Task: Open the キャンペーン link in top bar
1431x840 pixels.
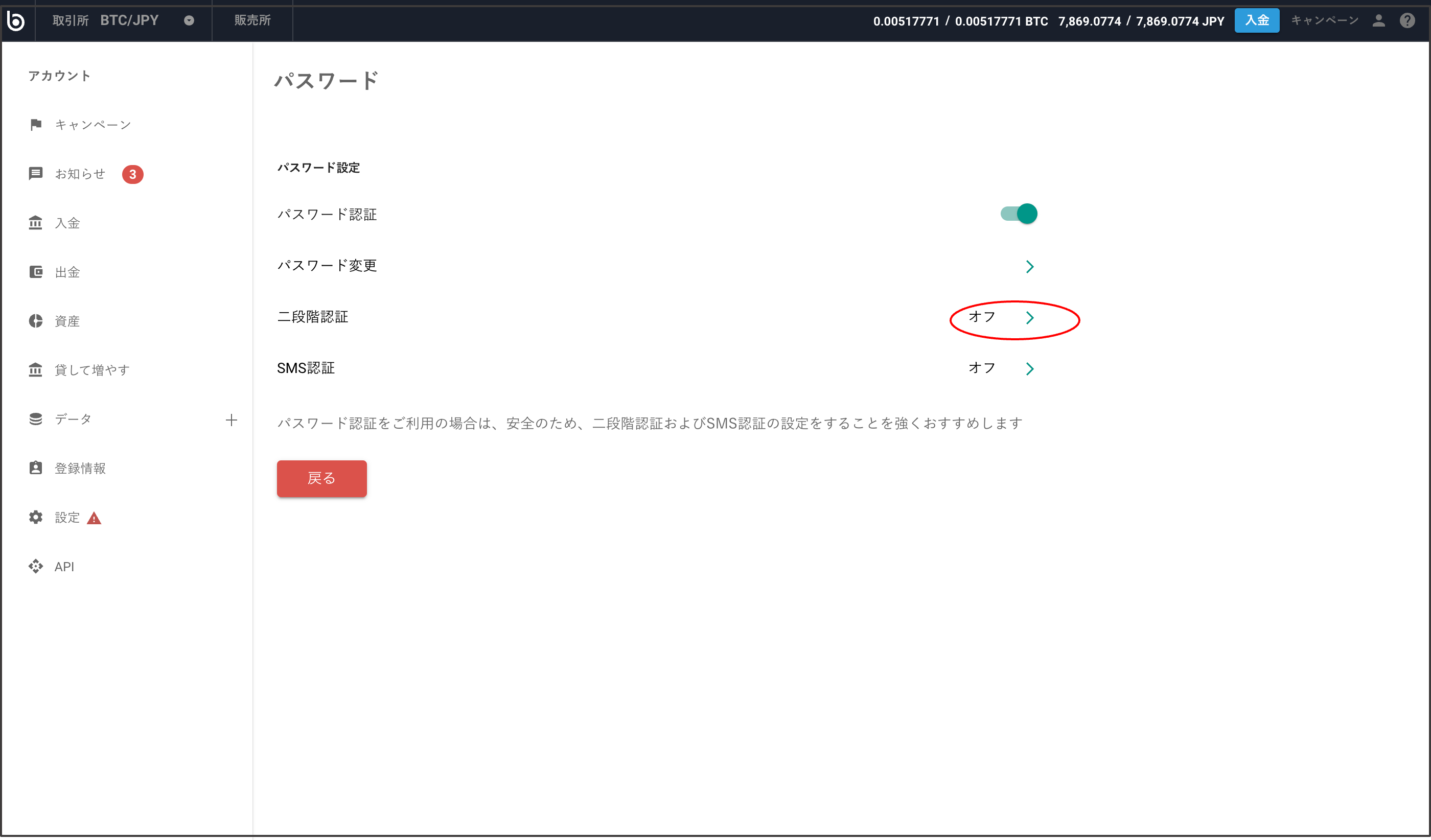Action: point(1325,21)
